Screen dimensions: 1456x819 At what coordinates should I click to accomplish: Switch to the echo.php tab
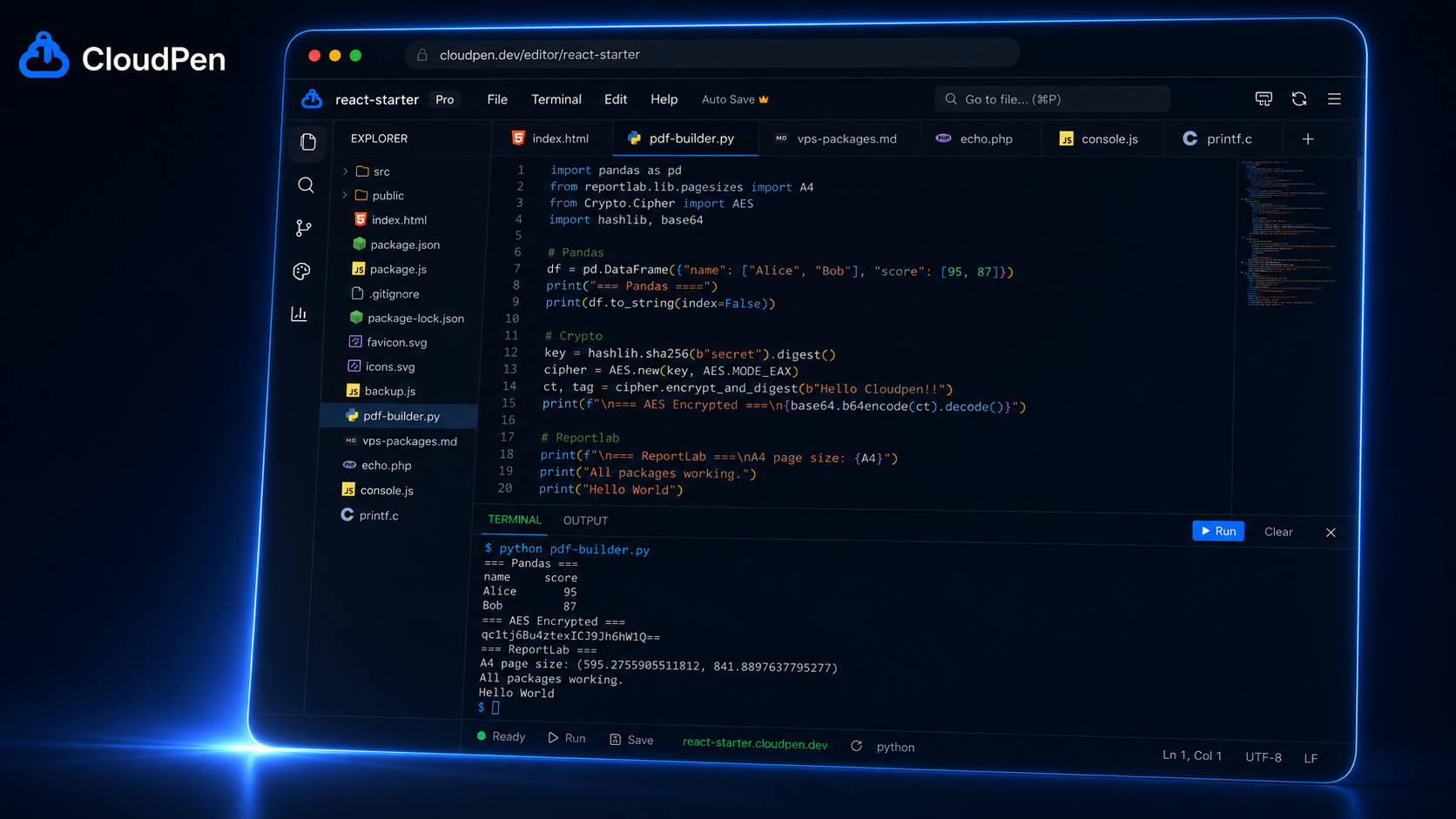pos(975,139)
